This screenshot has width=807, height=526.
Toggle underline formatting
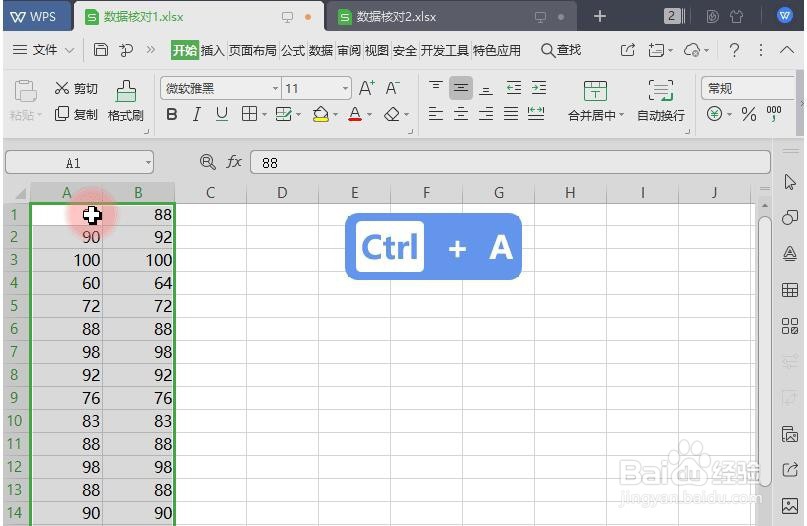click(x=222, y=114)
